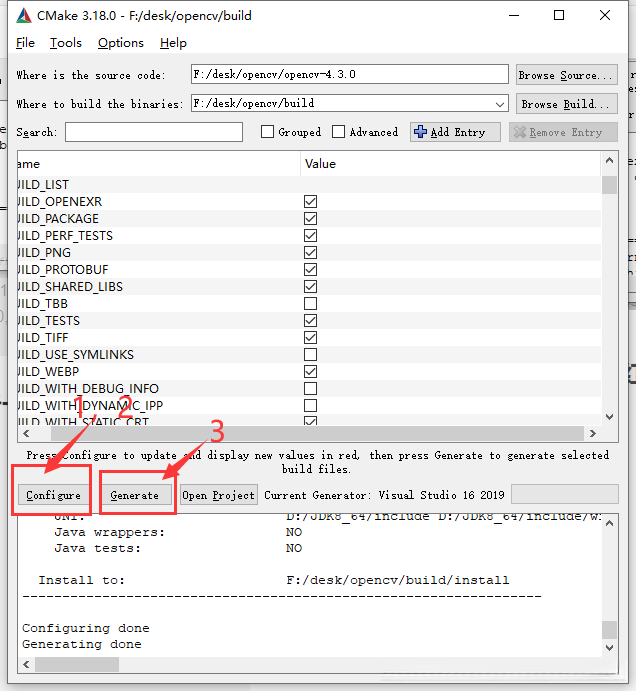Minimize the CMake window
The image size is (636, 691).
[514, 16]
